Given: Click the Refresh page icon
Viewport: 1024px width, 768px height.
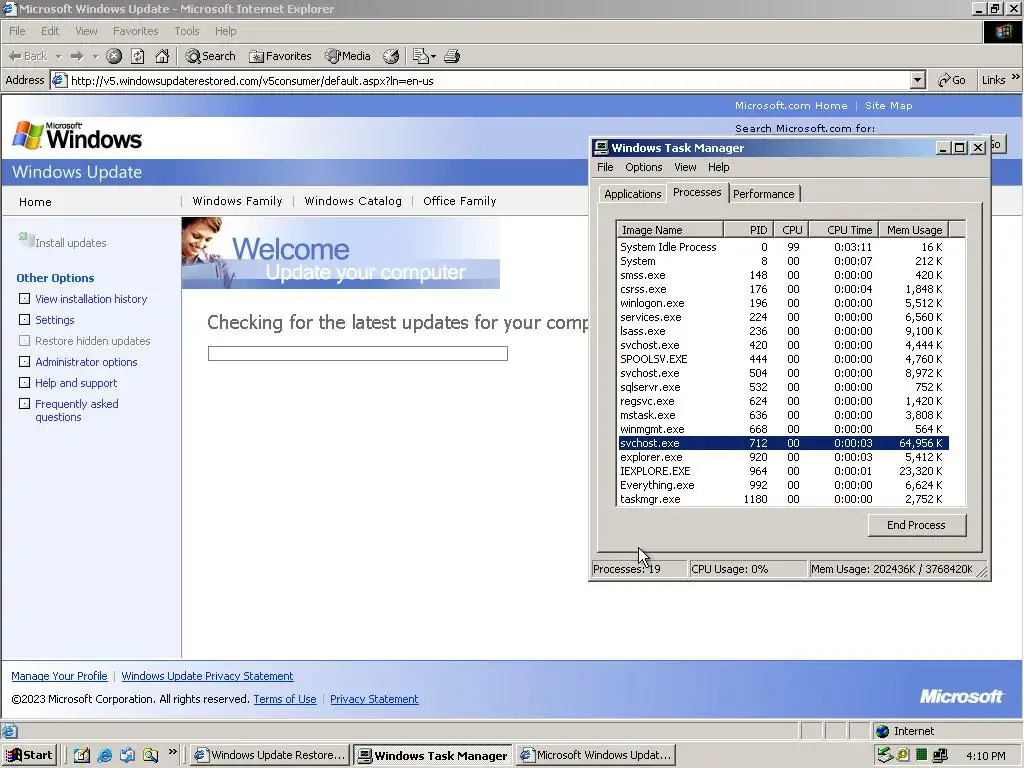Looking at the screenshot, I should click(138, 56).
